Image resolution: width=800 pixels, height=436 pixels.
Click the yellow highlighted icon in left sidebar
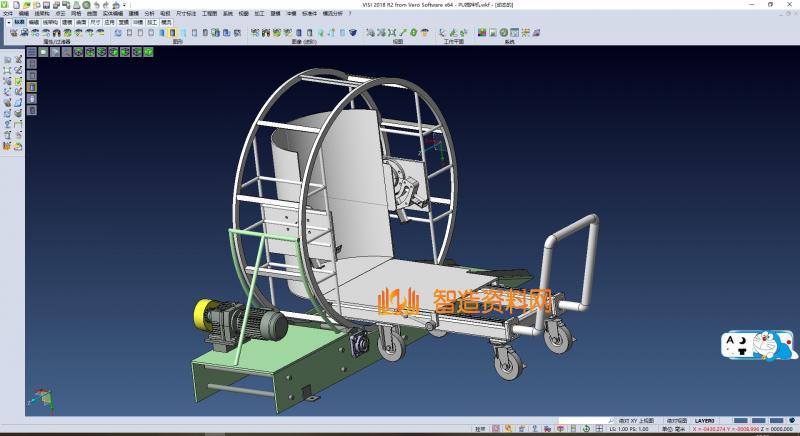32,88
